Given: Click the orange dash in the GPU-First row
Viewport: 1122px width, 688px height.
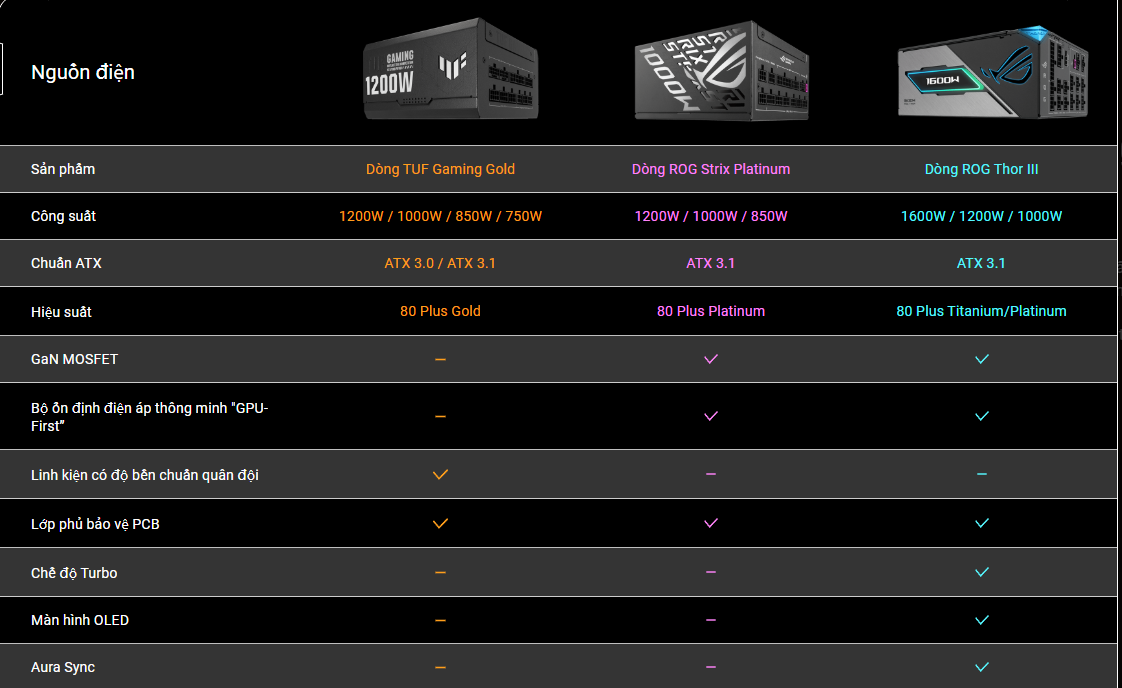Looking at the screenshot, I should (440, 417).
